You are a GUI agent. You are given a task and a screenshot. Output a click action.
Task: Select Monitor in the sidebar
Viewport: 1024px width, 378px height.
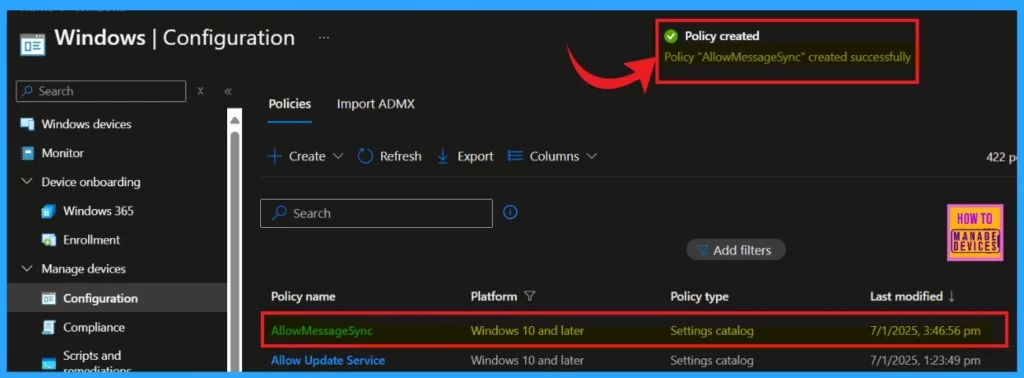[63, 153]
